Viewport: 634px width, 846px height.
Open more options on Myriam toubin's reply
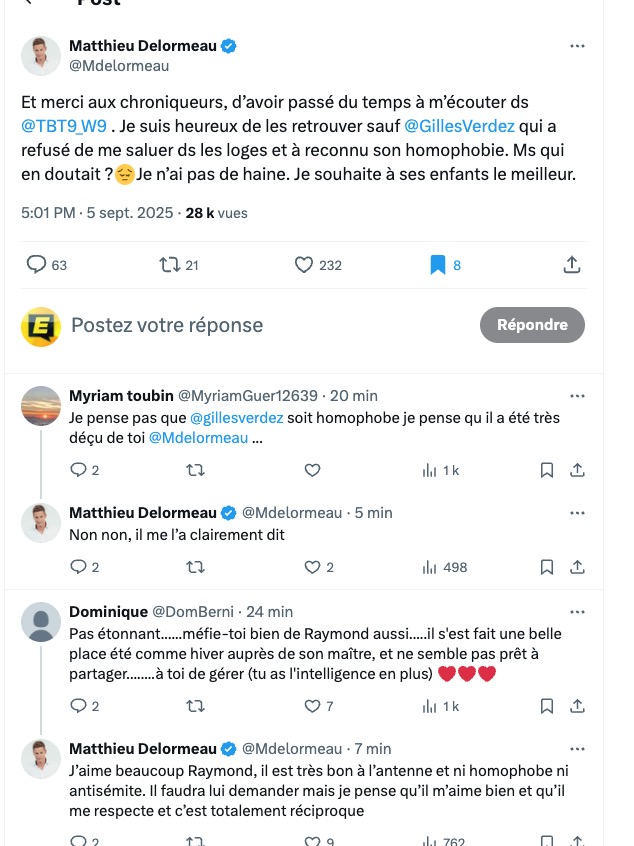(577, 396)
